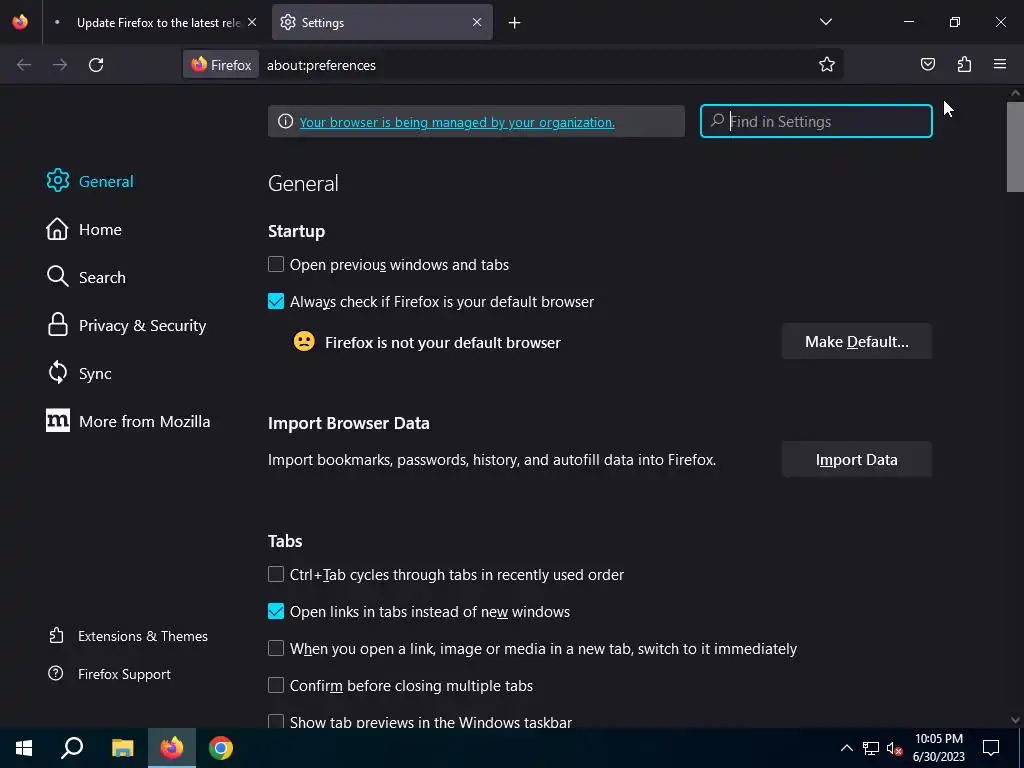Open the General settings category
This screenshot has height=768, width=1024.
90,181
